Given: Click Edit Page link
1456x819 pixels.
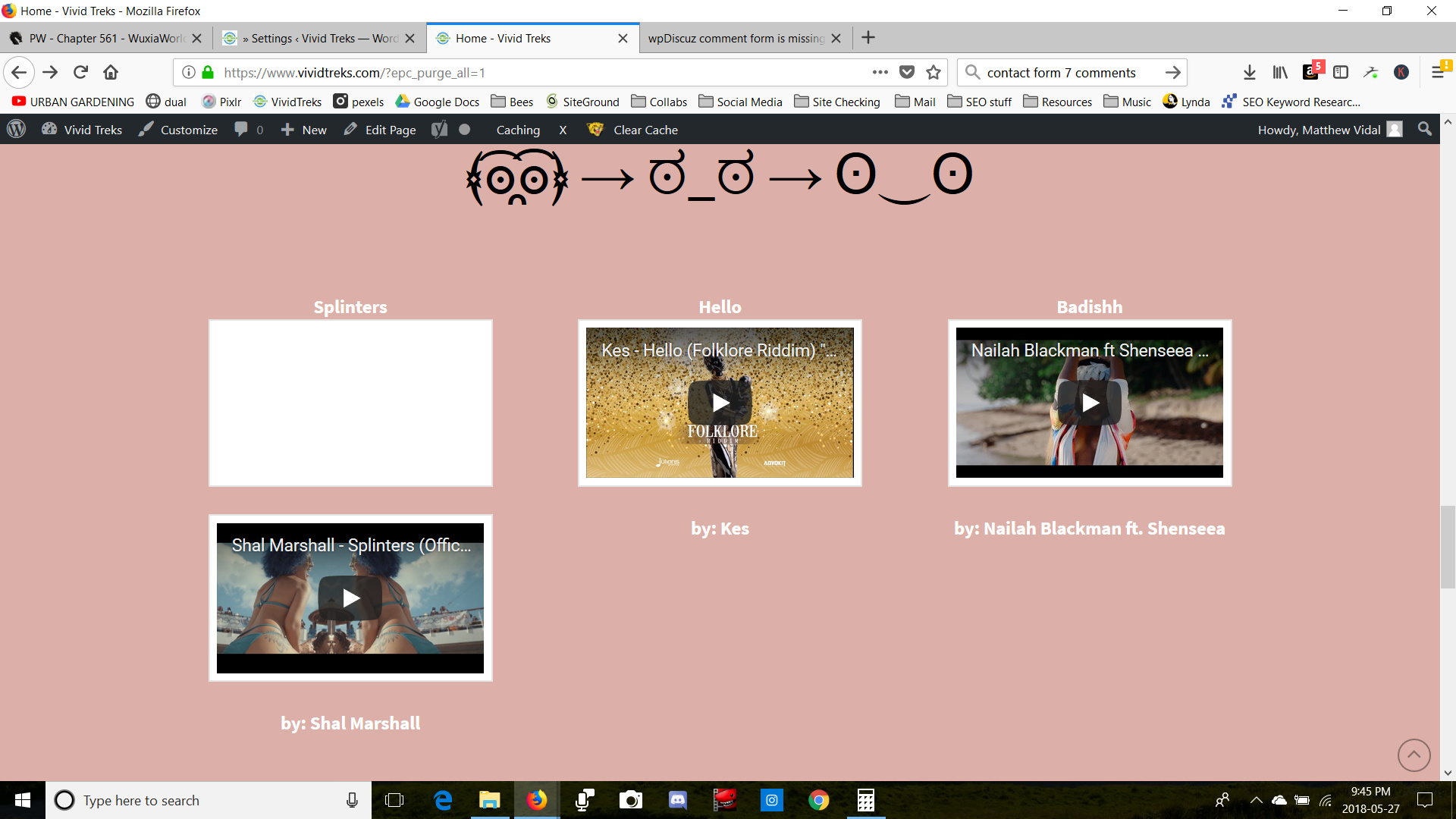Looking at the screenshot, I should tap(390, 130).
